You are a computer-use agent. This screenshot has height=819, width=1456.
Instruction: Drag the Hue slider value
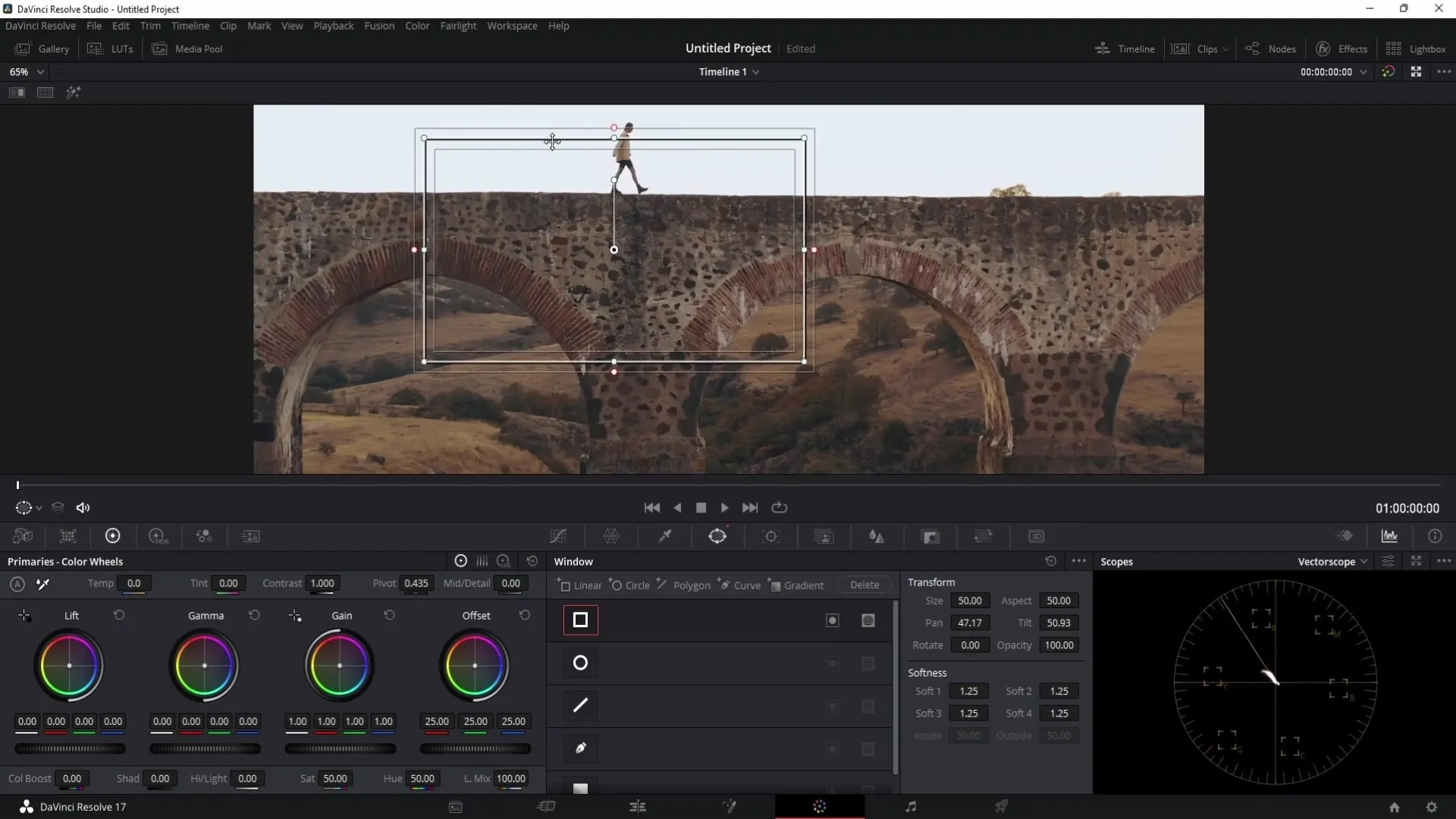[422, 778]
